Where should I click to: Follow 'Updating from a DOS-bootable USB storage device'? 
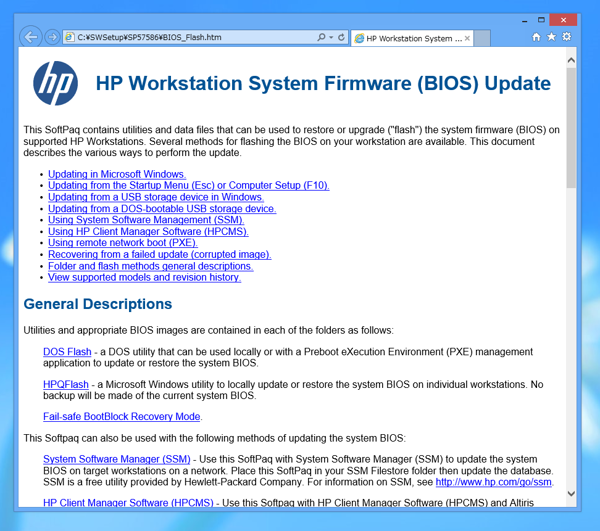pyautogui.click(x=162, y=208)
